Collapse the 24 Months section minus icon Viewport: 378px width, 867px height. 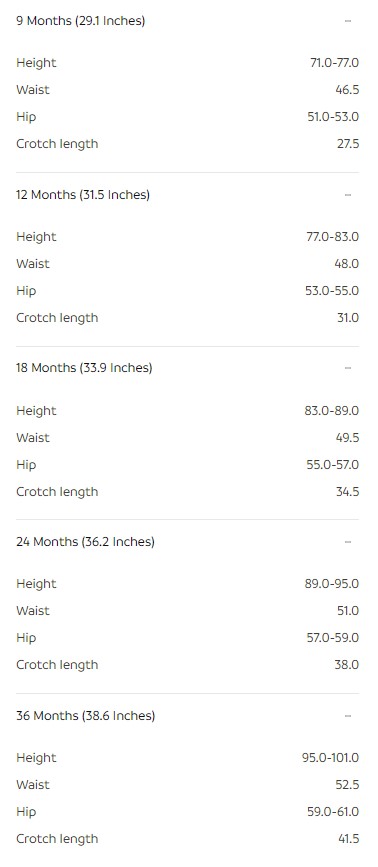tap(348, 542)
